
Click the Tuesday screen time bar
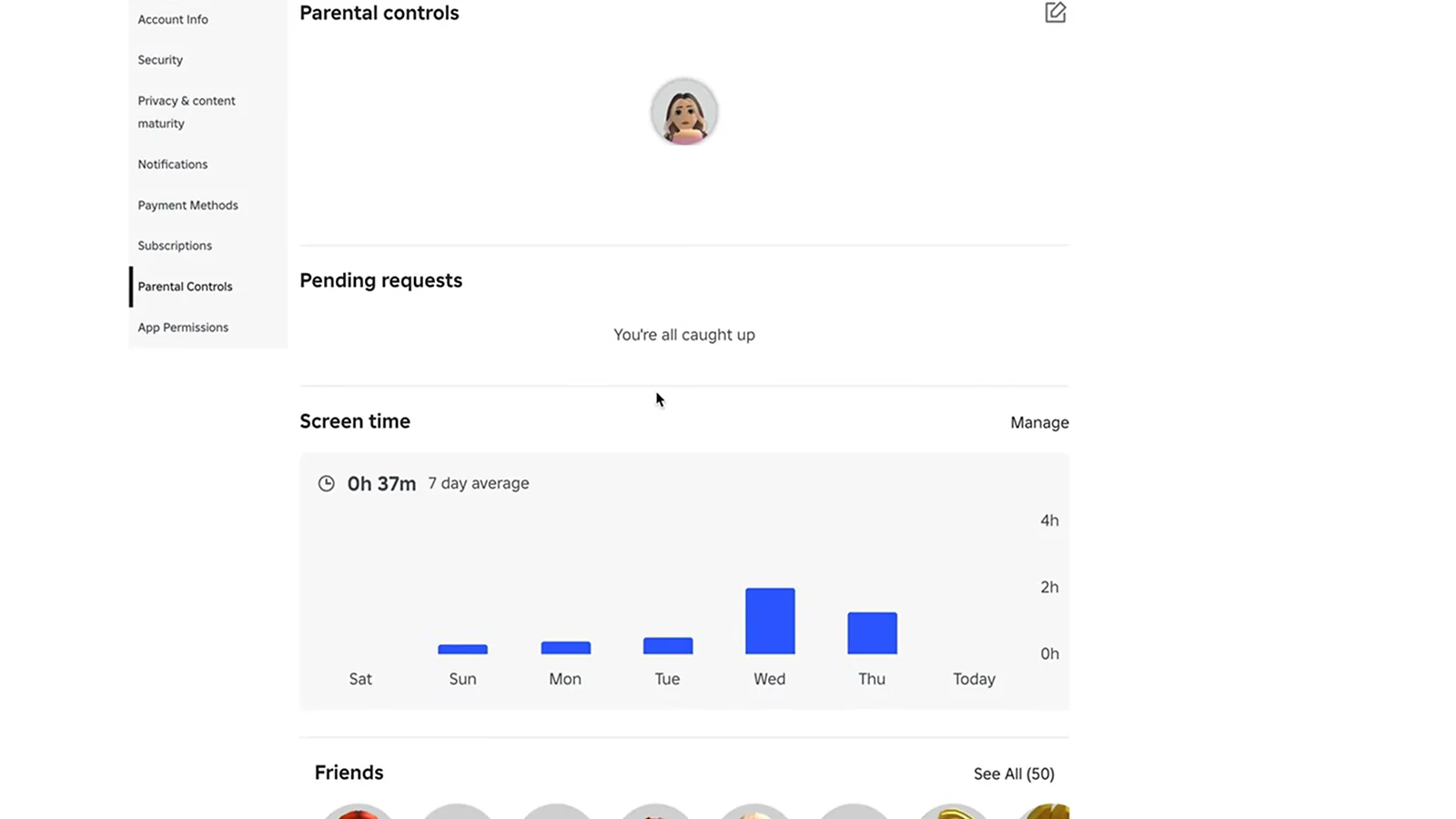click(668, 646)
